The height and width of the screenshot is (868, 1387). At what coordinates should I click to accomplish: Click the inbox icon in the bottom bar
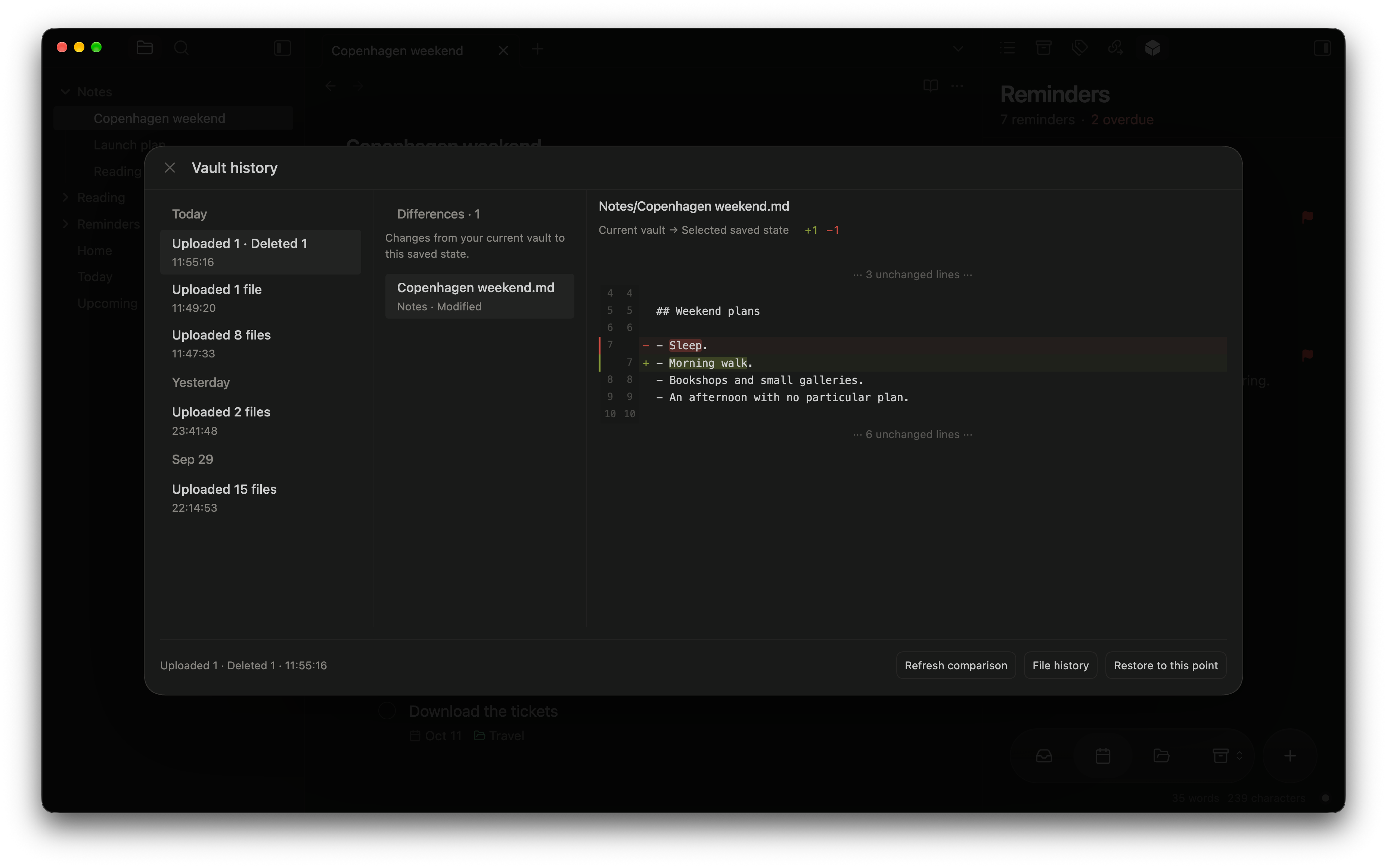(x=1044, y=756)
